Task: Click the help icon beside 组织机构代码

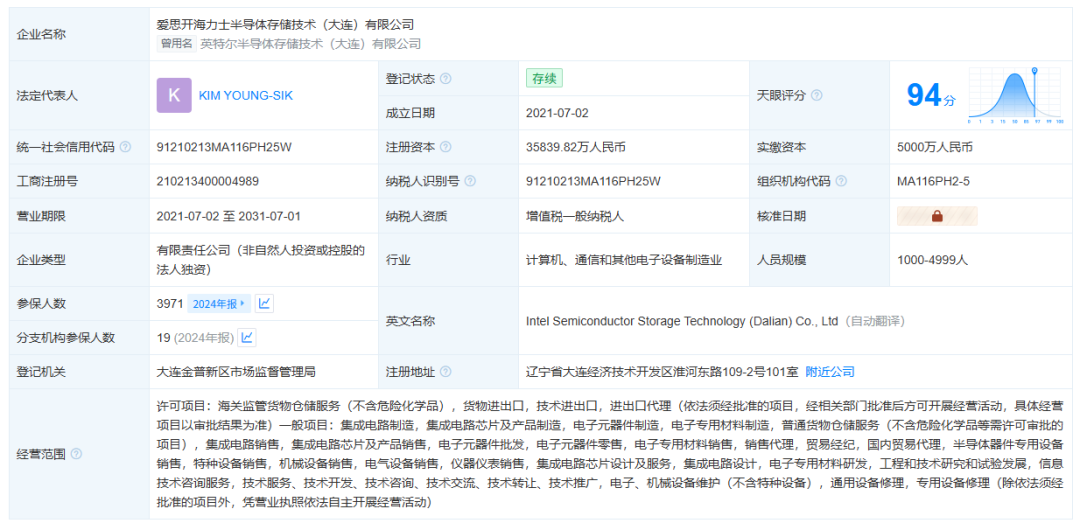Action: [841, 181]
